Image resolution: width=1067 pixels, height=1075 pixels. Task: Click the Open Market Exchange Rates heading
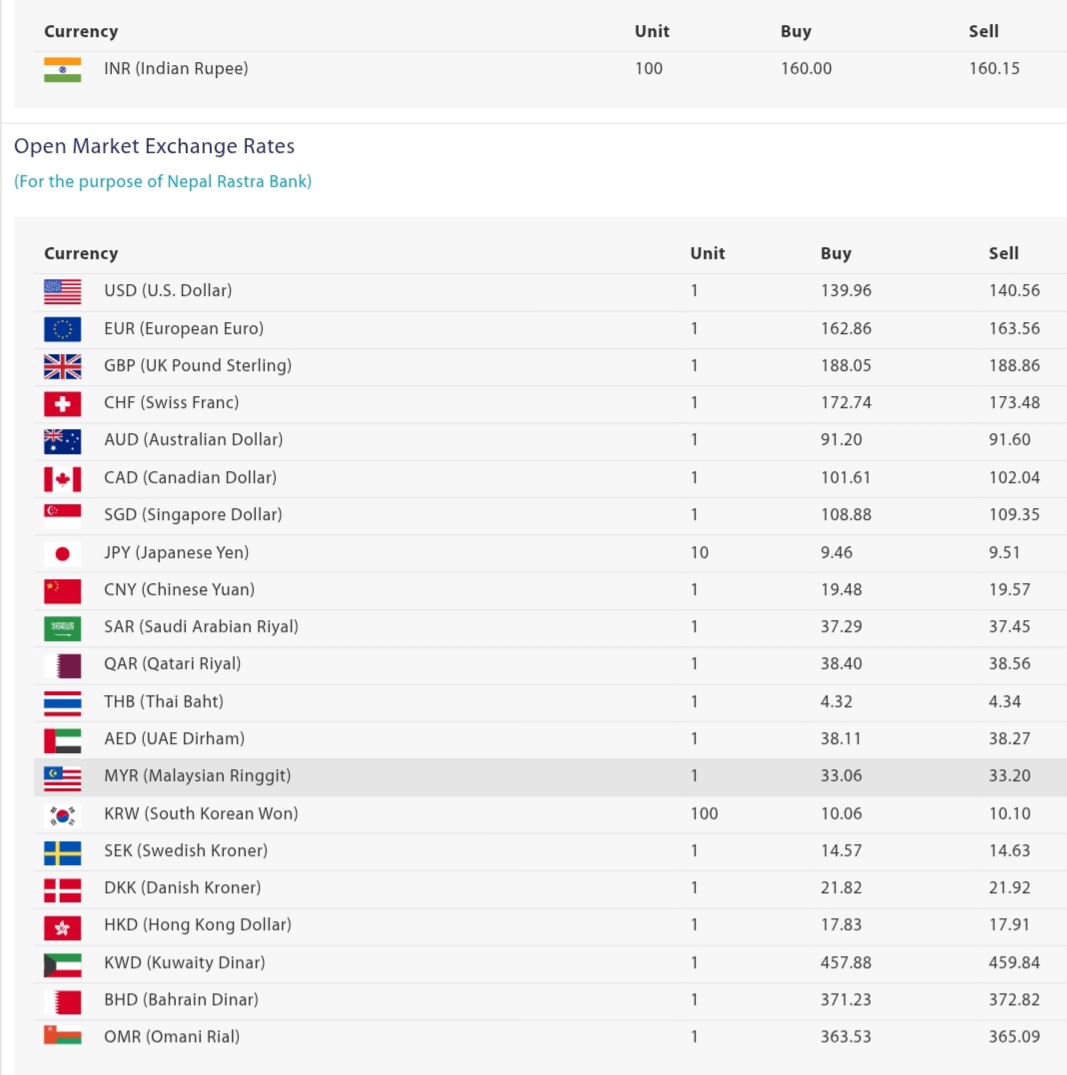(x=154, y=146)
